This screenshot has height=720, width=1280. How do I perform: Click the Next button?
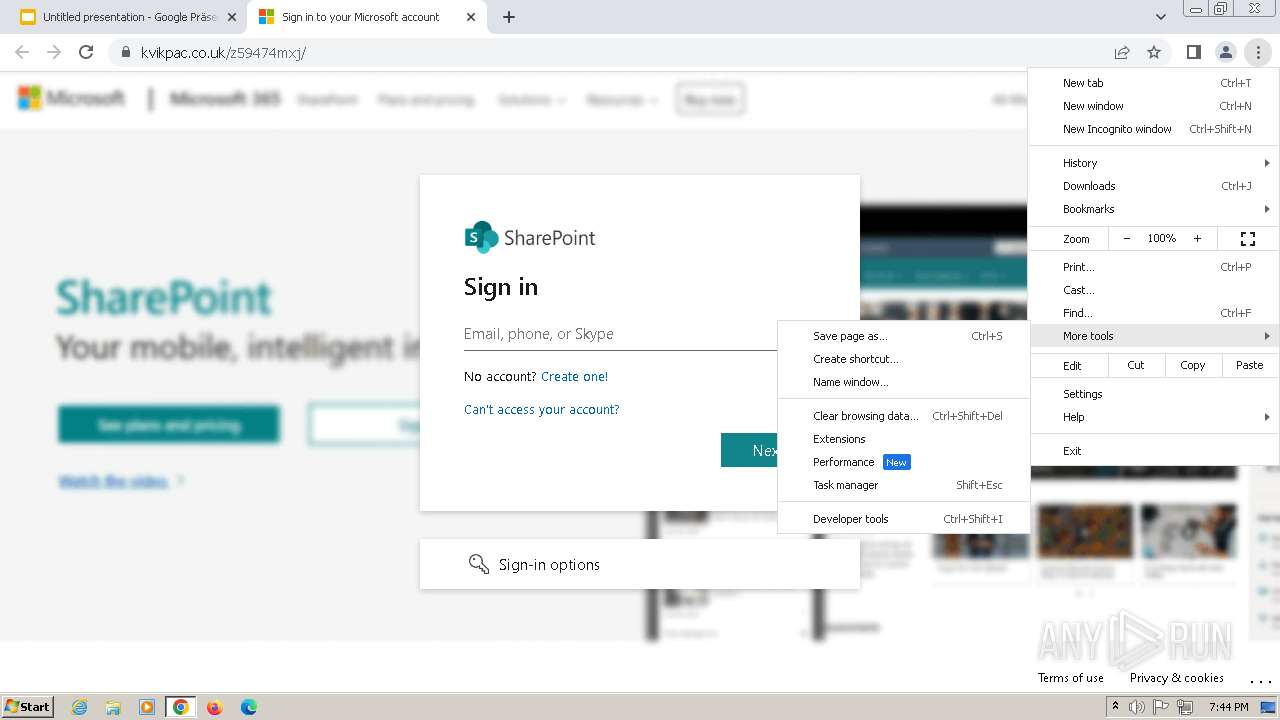749,450
